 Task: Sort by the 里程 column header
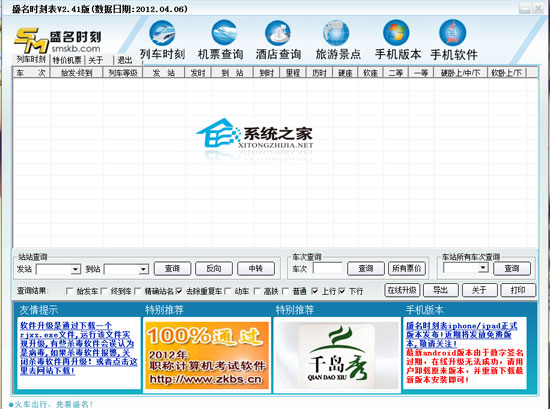pyautogui.click(x=293, y=73)
